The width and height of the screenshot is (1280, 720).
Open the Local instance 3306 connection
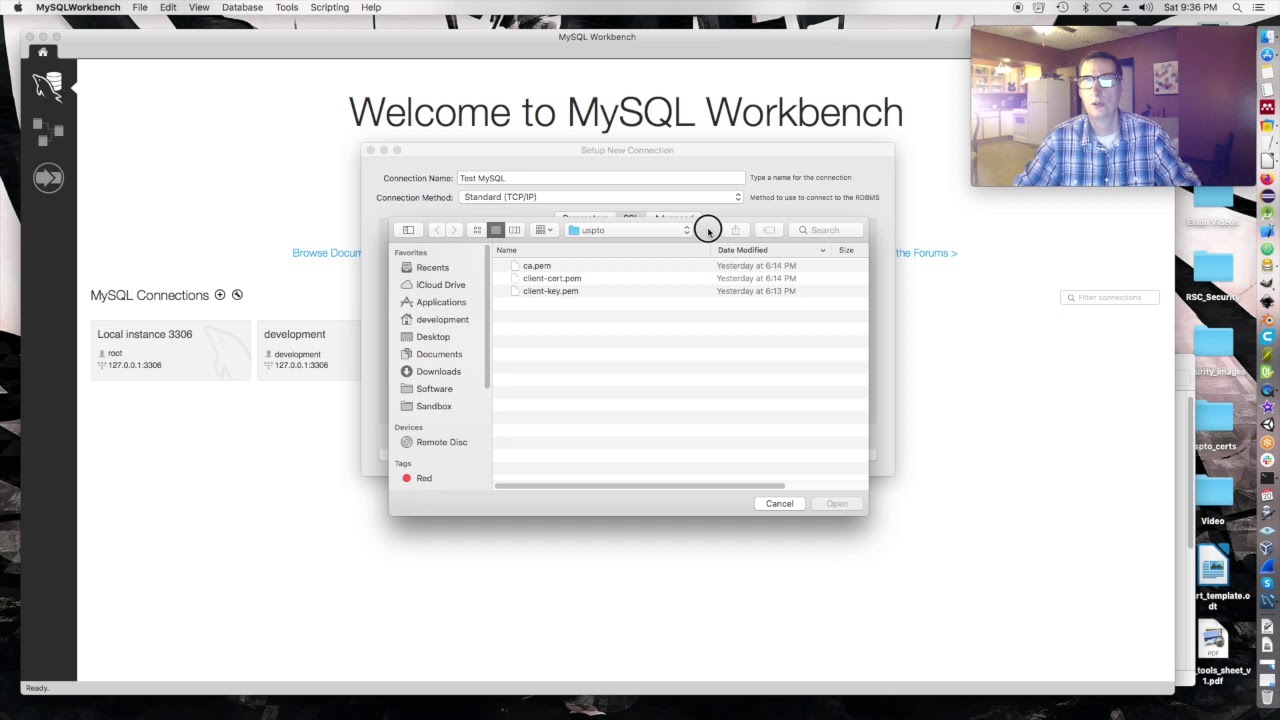coord(170,350)
